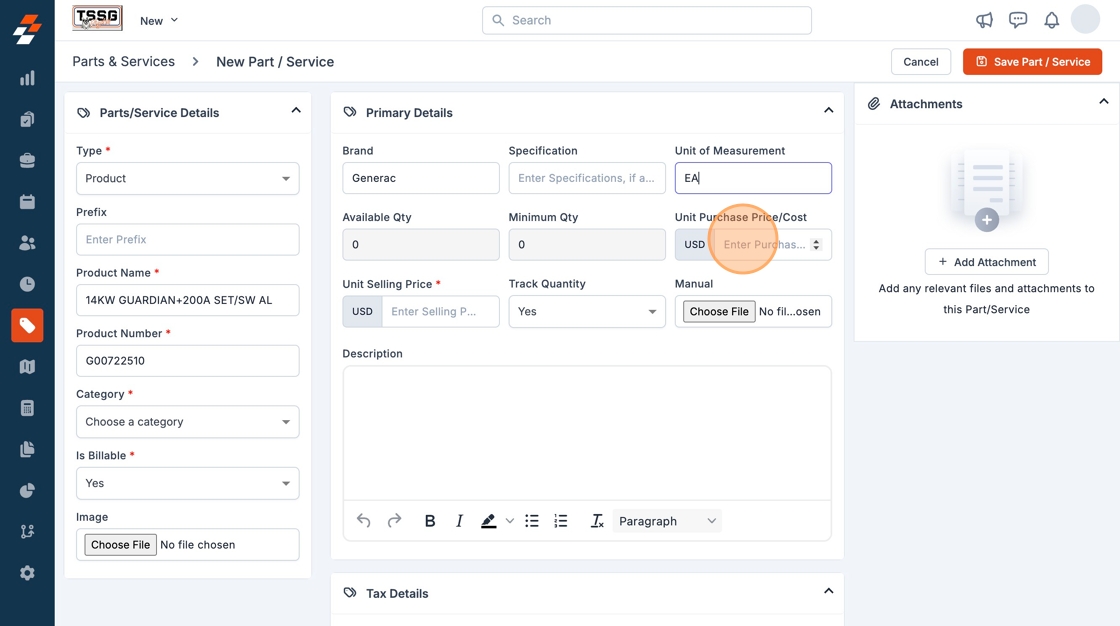The width and height of the screenshot is (1120, 626).
Task: Clear formatting in description editor
Action: [597, 521]
